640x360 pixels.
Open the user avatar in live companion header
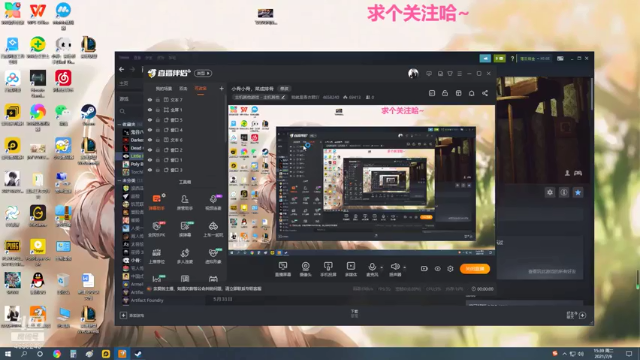[413, 73]
